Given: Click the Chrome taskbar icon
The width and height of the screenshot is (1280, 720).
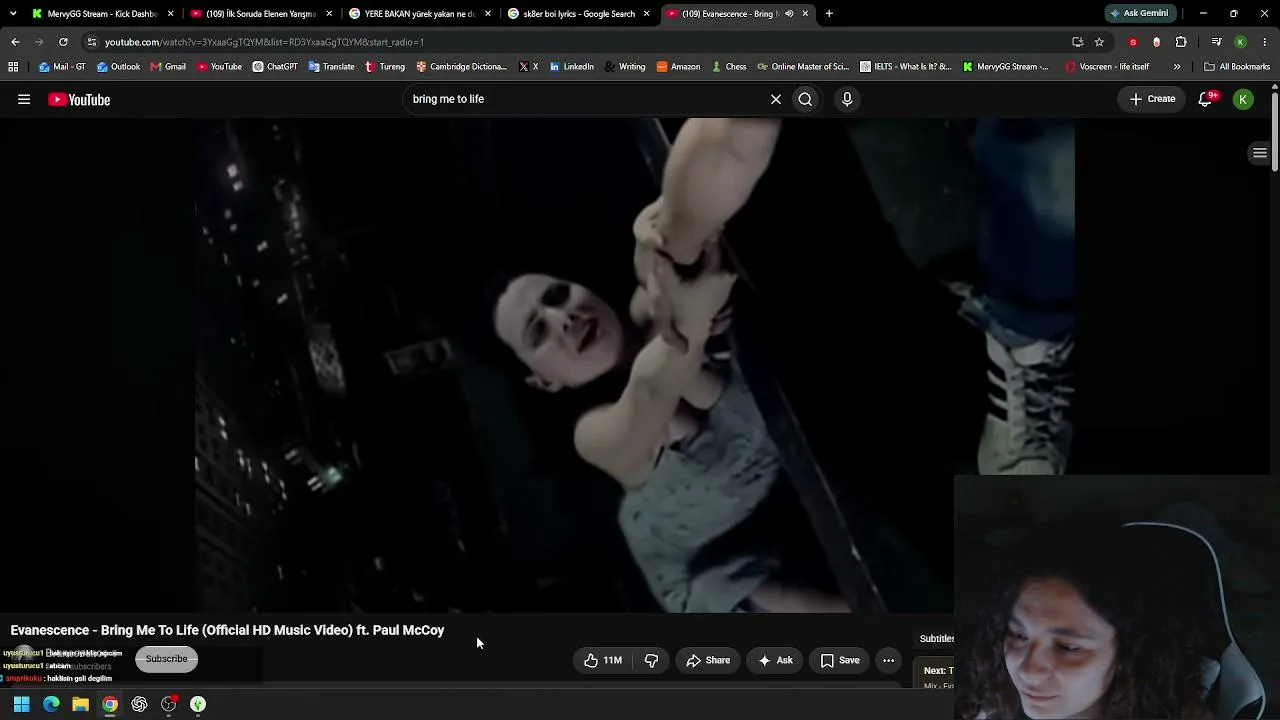Looking at the screenshot, I should (x=110, y=704).
